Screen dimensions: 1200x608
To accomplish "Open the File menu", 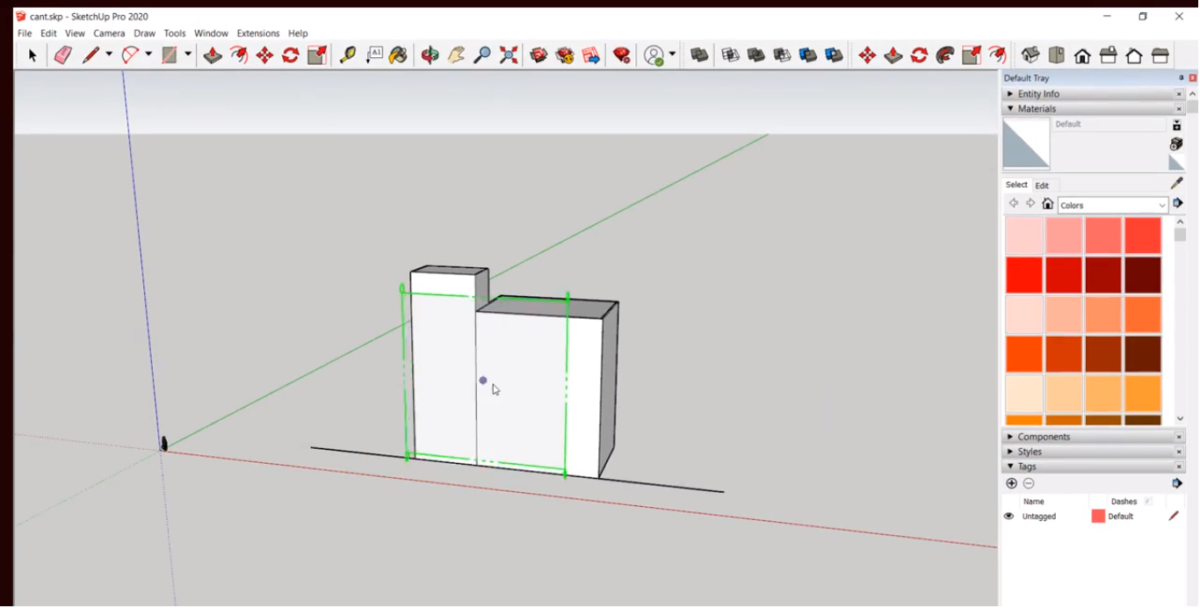I will pos(24,33).
